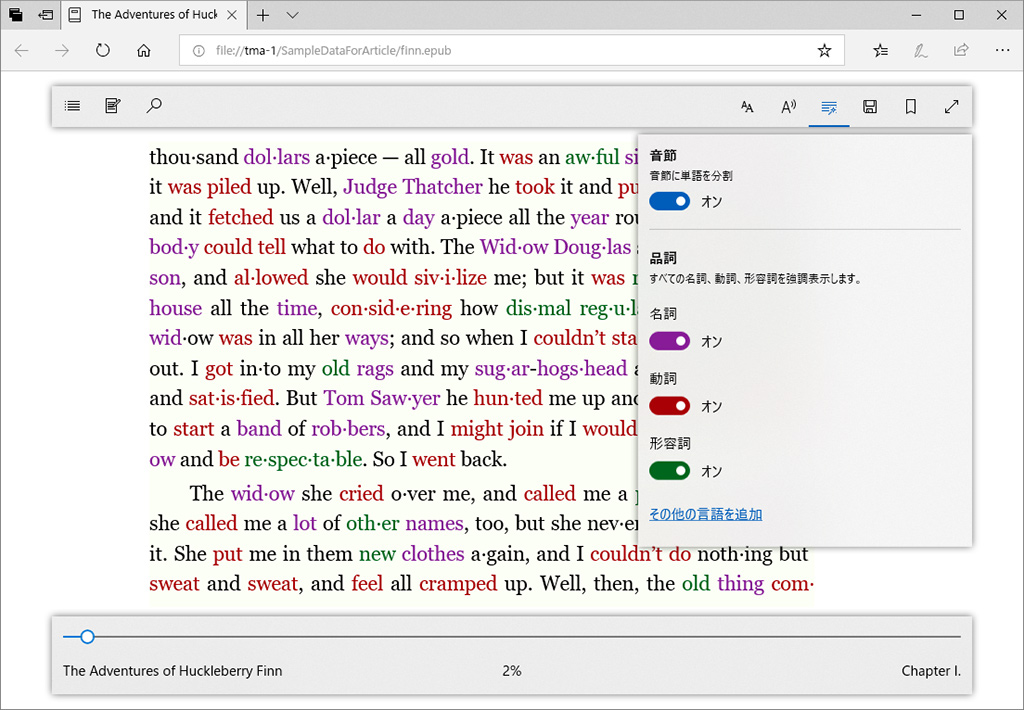The image size is (1024, 710).
Task: Close the grammar tools panel icon
Action: pos(829,107)
